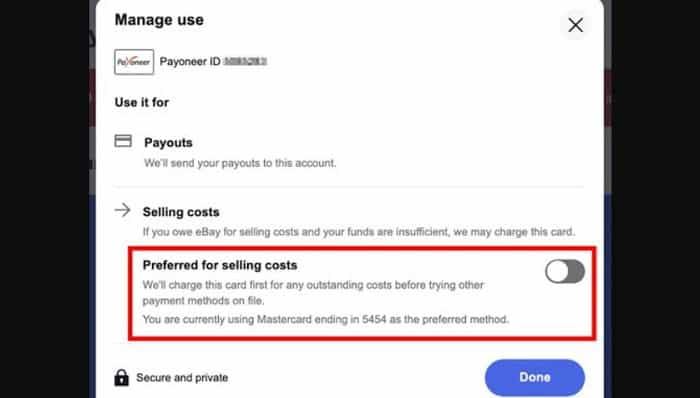This screenshot has height=398, width=700.
Task: Click the Secure and private text
Action: pyautogui.click(x=182, y=378)
